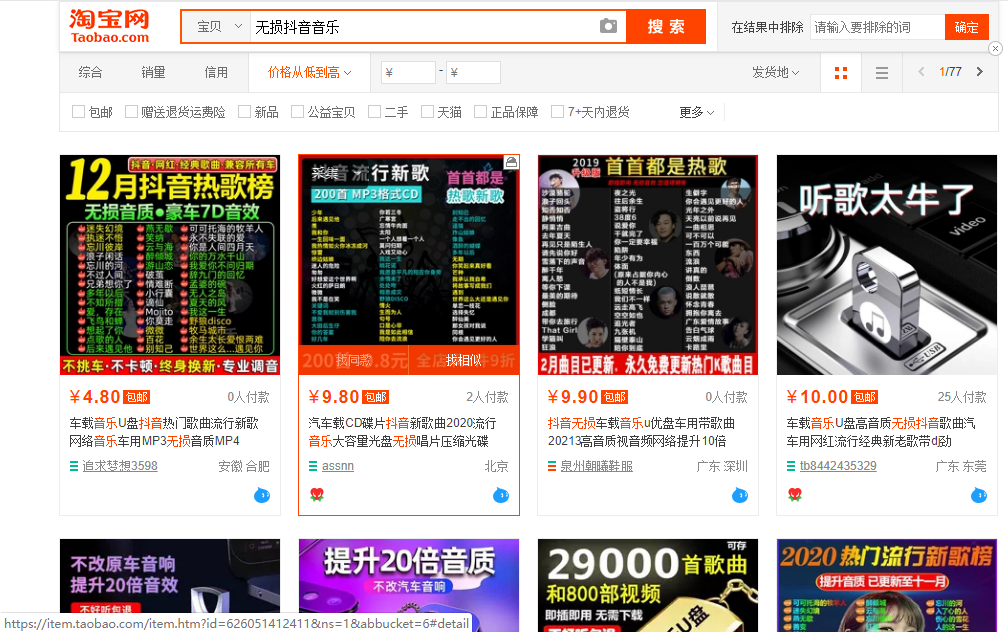Open seller link 追求梦想3598
The image size is (1008, 632).
pyautogui.click(x=120, y=466)
